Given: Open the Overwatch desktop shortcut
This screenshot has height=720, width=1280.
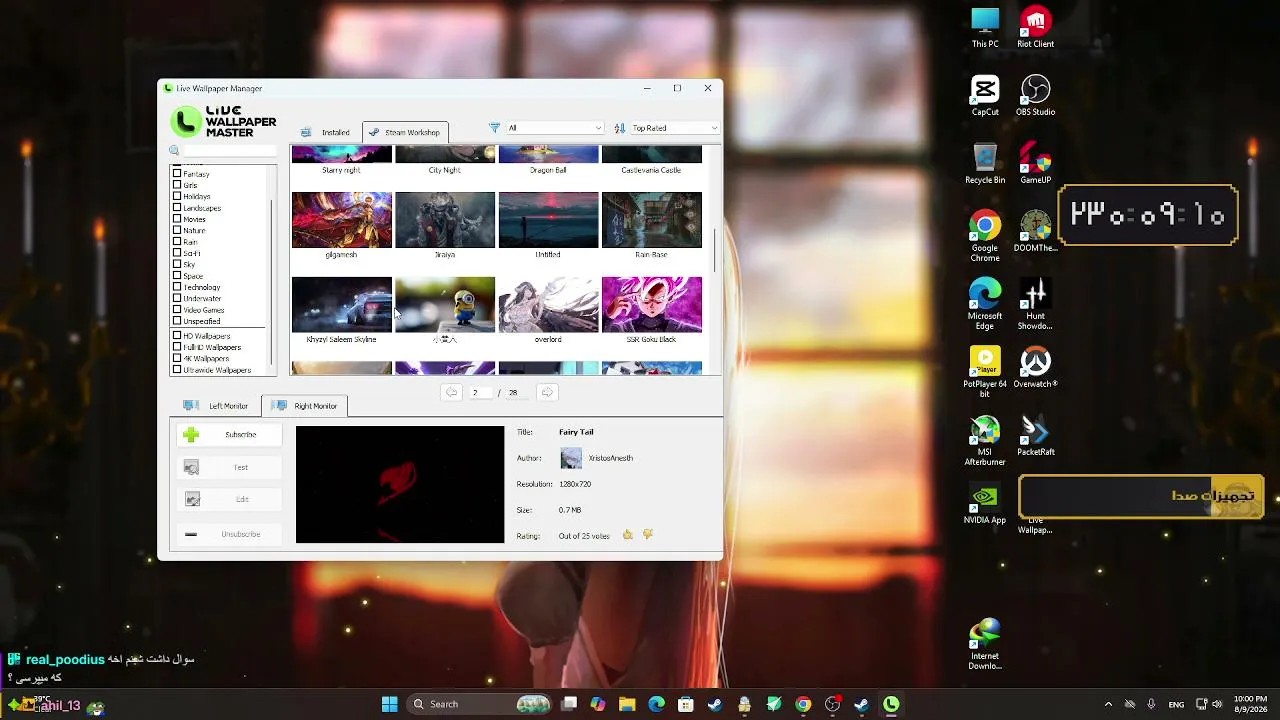Looking at the screenshot, I should (x=1035, y=367).
